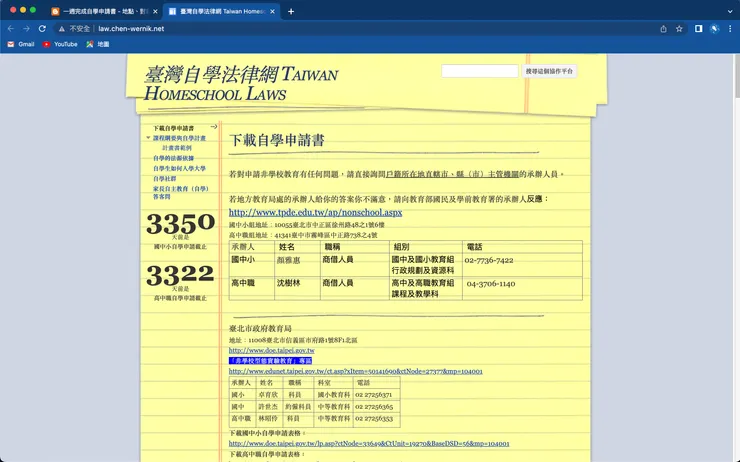Open a new tab with the plus icon
This screenshot has width=740, height=462.
pos(291,11)
